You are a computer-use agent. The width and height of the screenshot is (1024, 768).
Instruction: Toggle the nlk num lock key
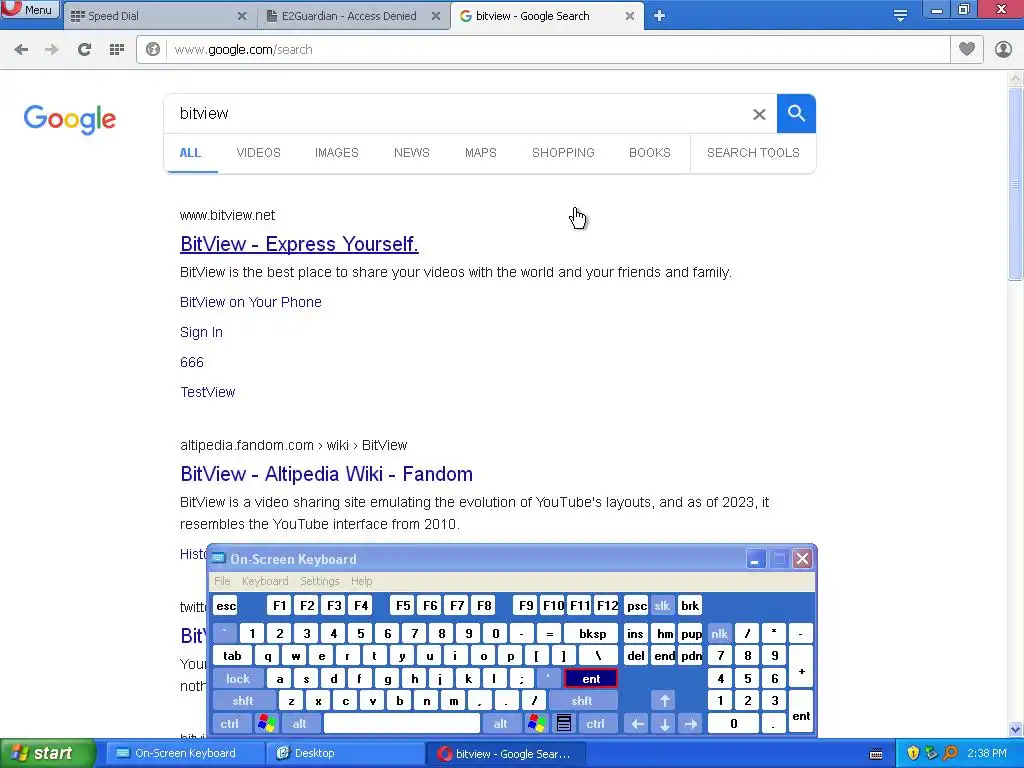click(x=719, y=634)
